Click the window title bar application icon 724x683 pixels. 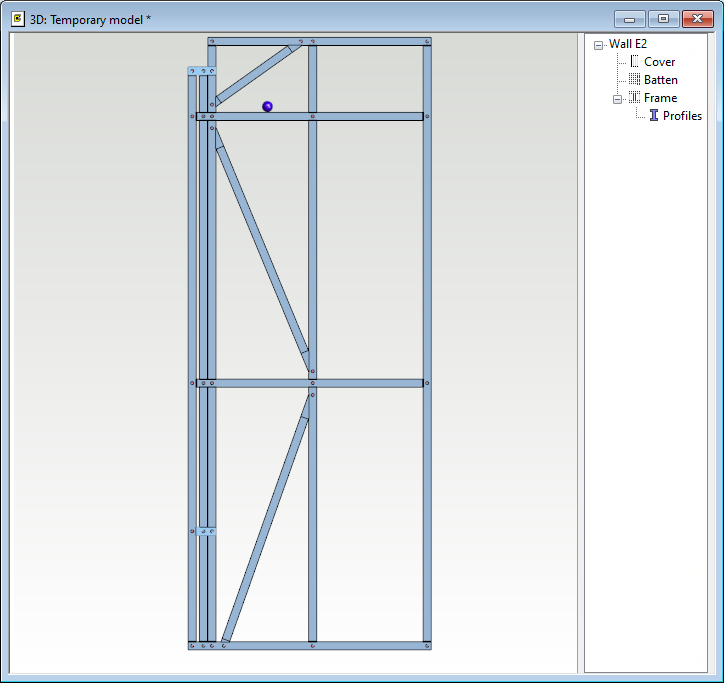pyautogui.click(x=17, y=18)
